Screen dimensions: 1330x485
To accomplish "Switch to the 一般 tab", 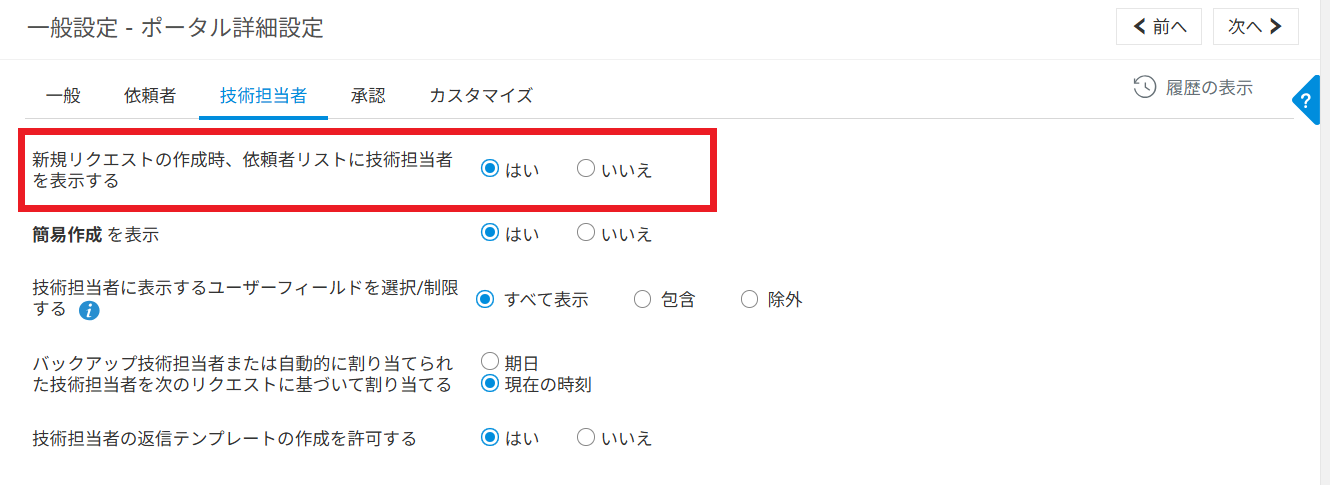I will pyautogui.click(x=63, y=96).
